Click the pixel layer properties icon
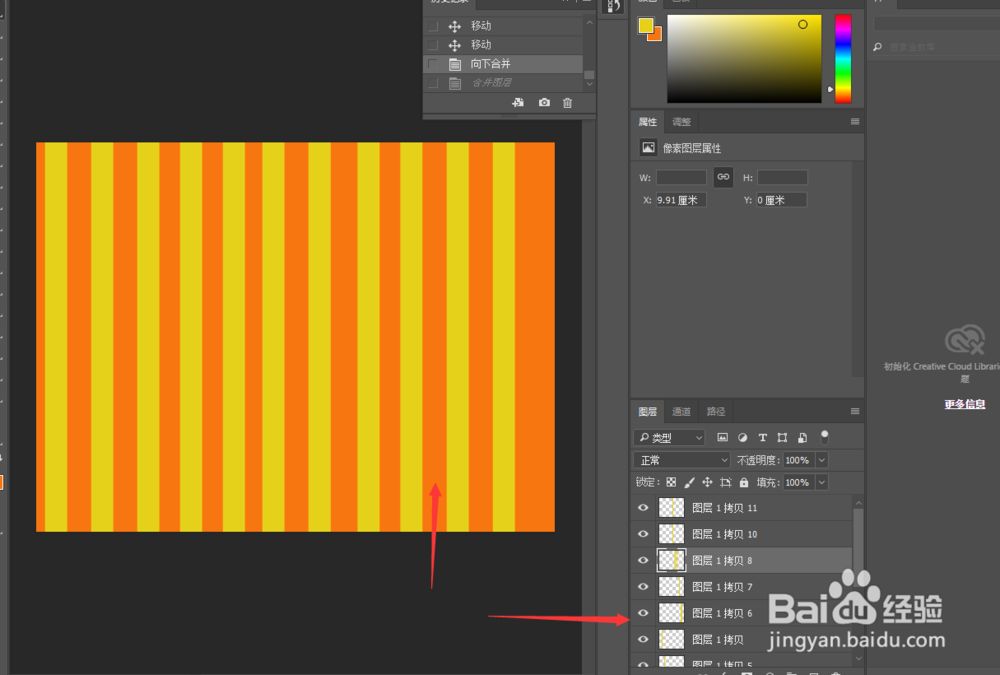Viewport: 1000px width, 675px height. click(649, 148)
